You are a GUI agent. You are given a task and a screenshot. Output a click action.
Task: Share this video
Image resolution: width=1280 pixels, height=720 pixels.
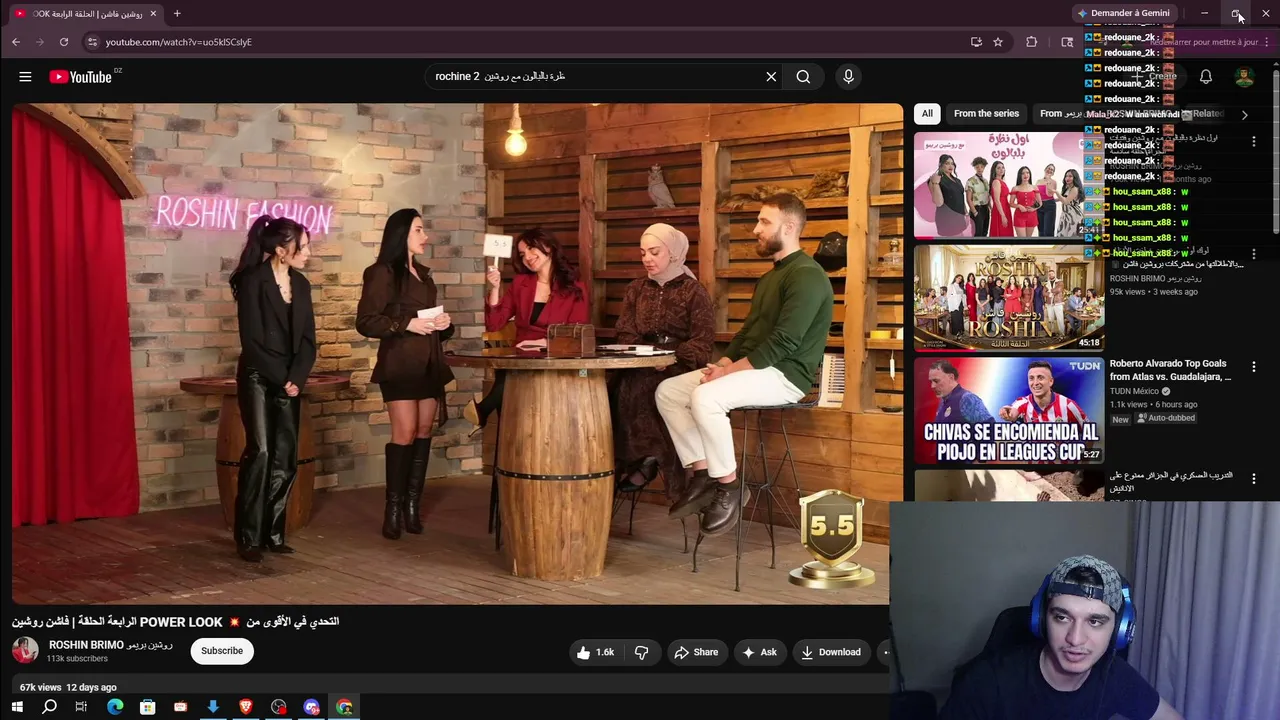(696, 653)
